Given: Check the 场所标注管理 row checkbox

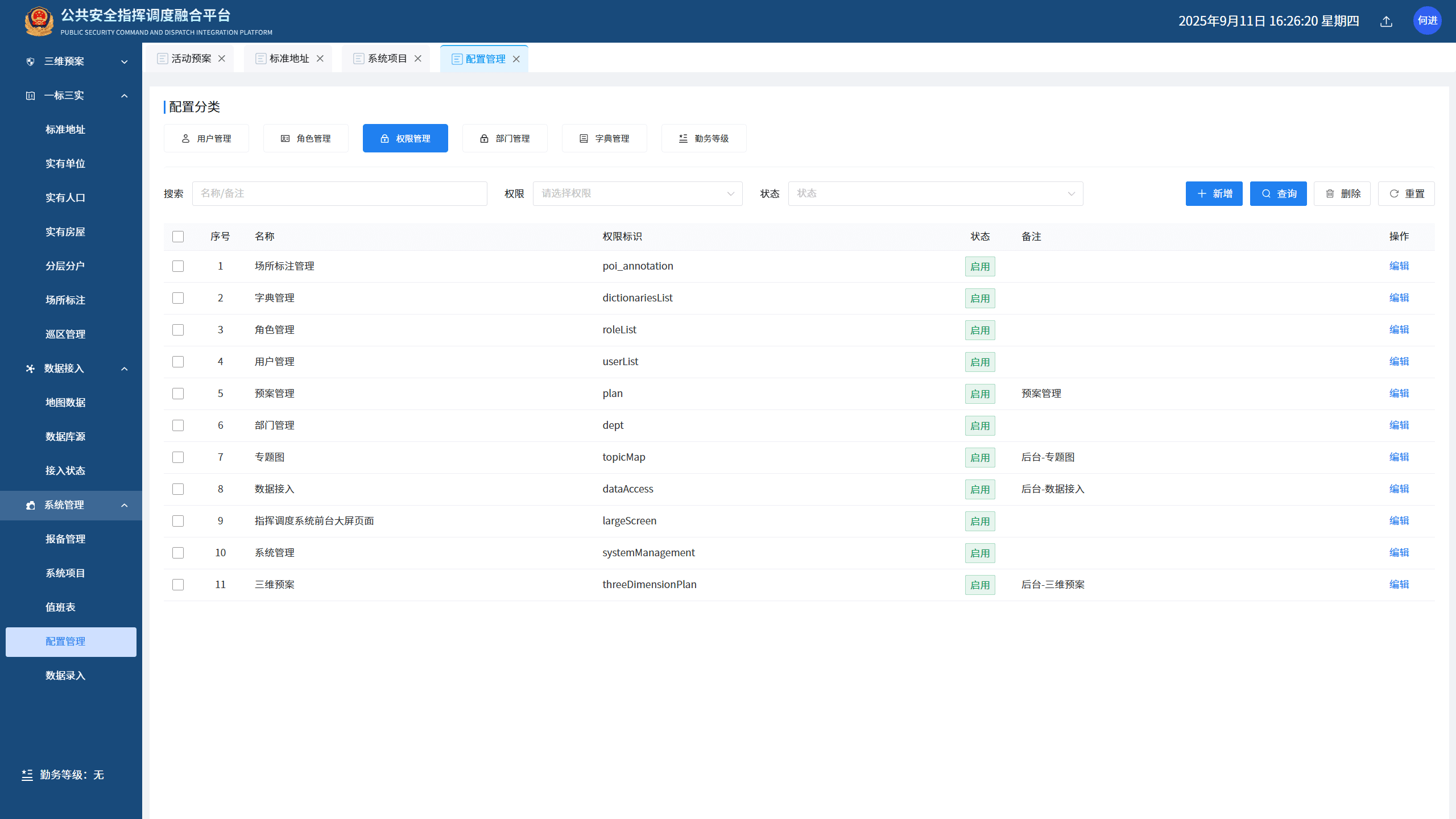Looking at the screenshot, I should coord(178,266).
